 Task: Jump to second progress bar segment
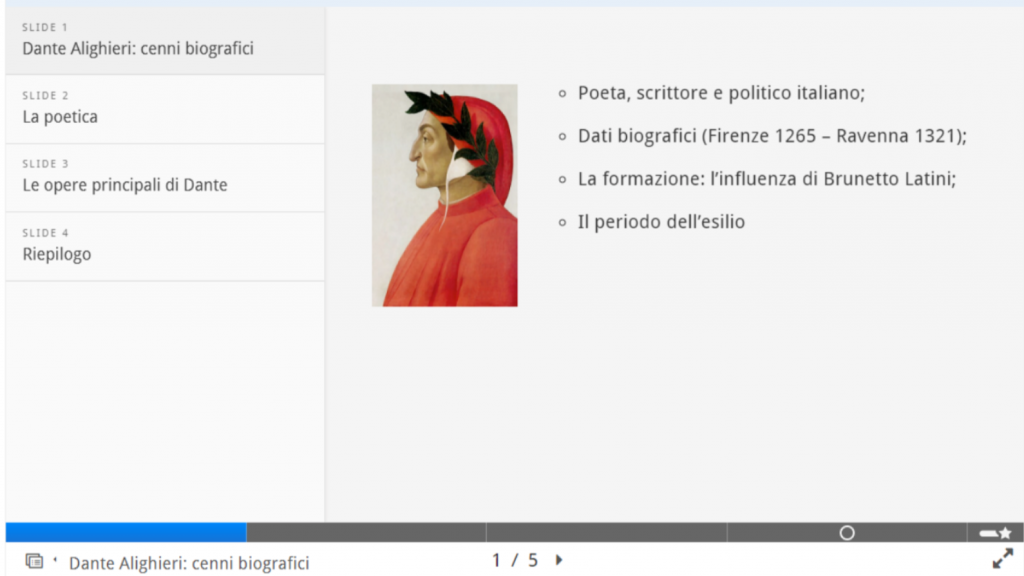coord(366,532)
